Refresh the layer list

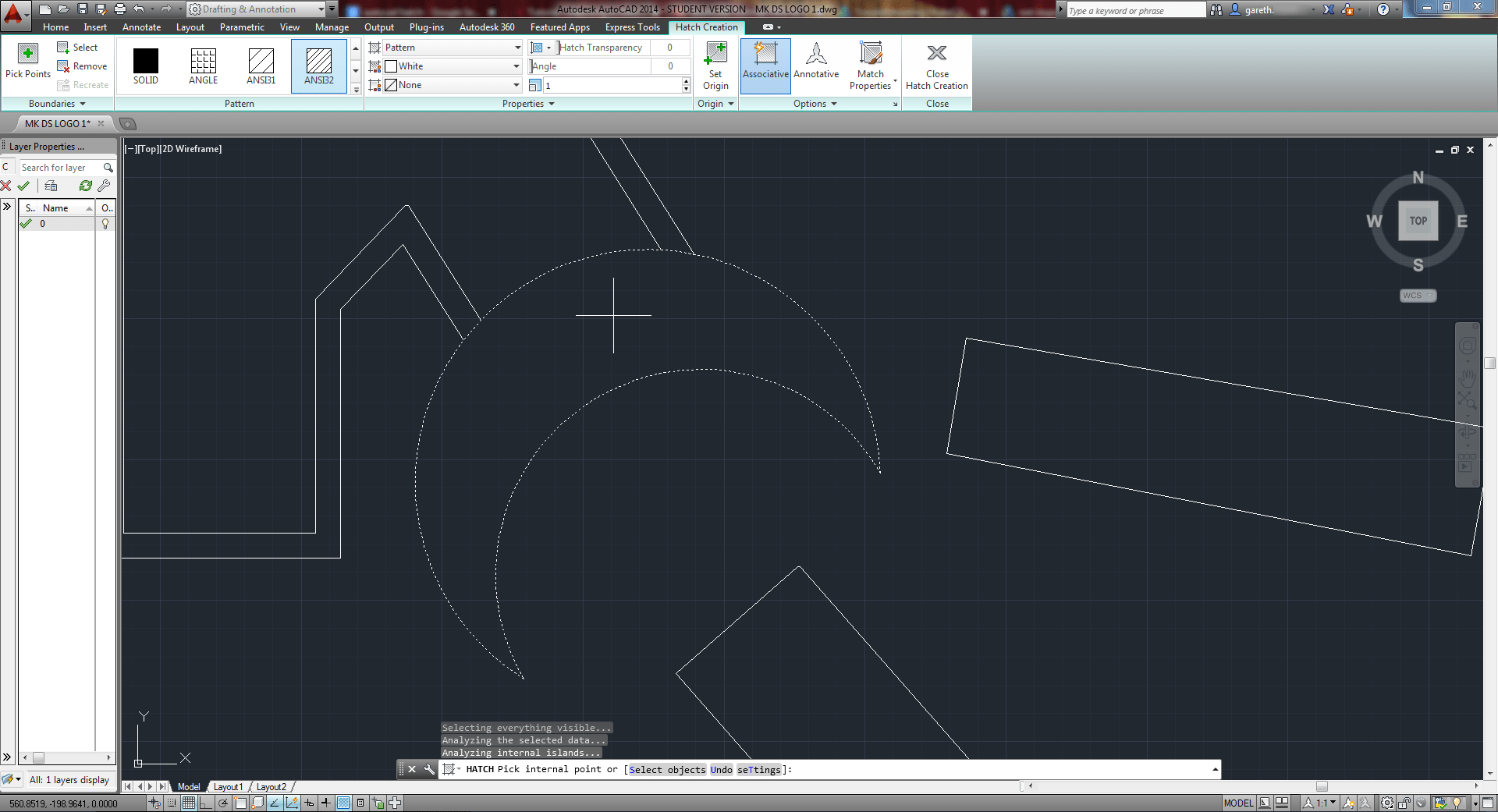(85, 186)
